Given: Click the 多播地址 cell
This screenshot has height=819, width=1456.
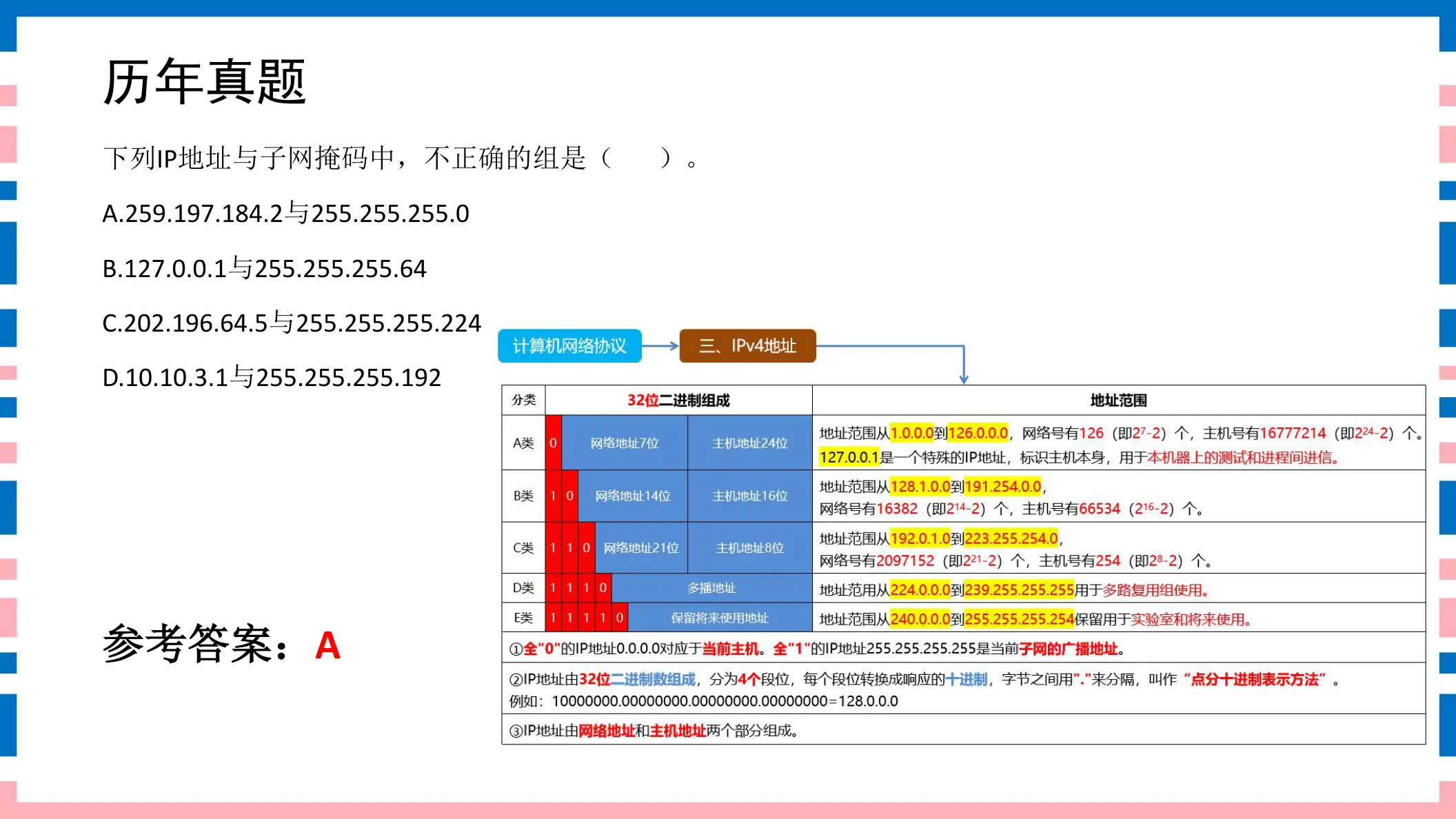Looking at the screenshot, I should pos(711,588).
